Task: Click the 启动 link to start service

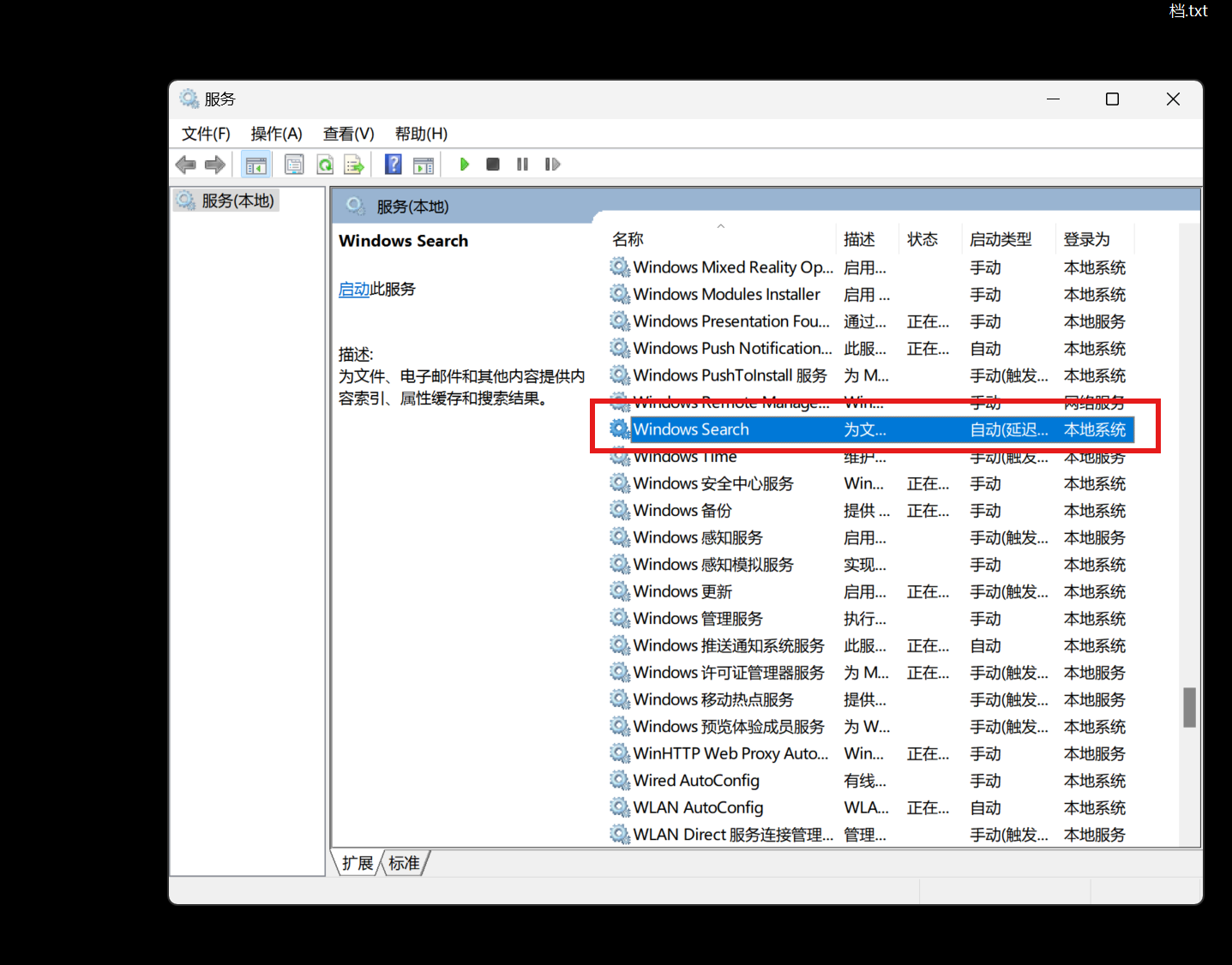Action: [354, 290]
